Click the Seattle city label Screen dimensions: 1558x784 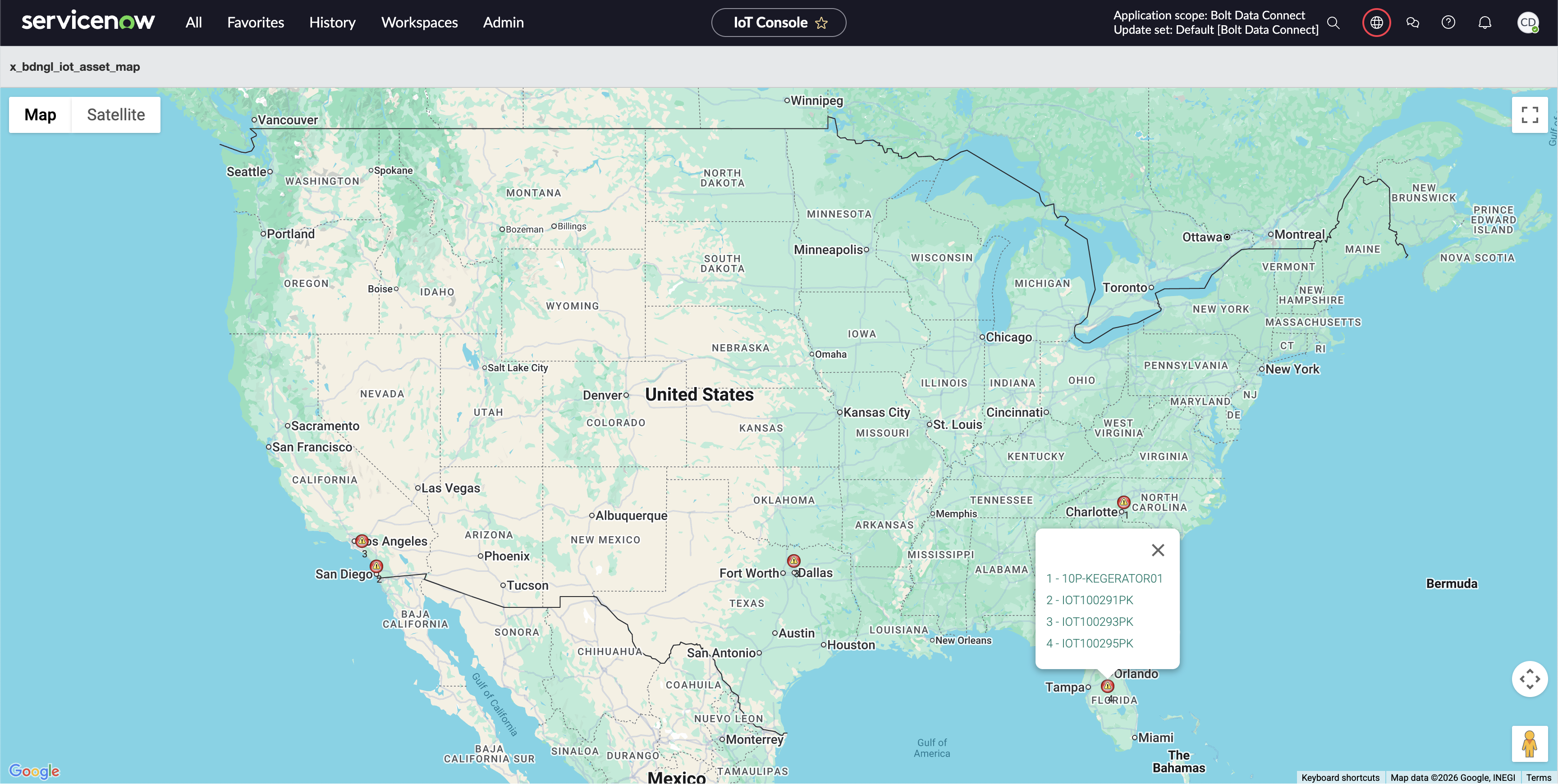click(x=246, y=172)
